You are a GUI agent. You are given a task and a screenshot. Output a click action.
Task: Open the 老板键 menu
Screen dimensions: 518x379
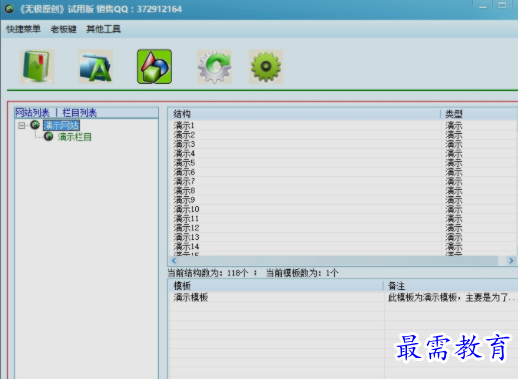click(63, 29)
